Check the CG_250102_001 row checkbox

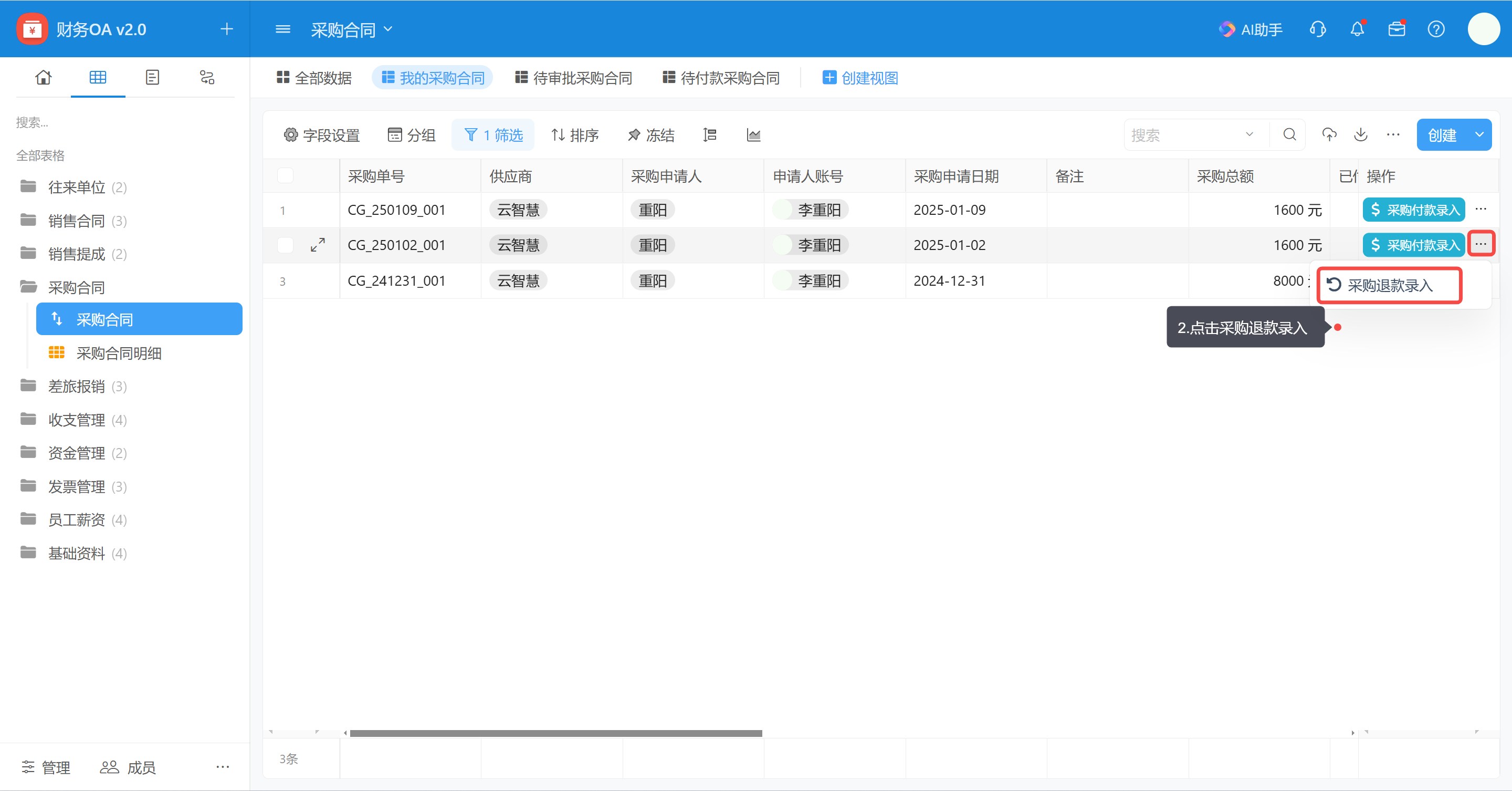pos(285,245)
